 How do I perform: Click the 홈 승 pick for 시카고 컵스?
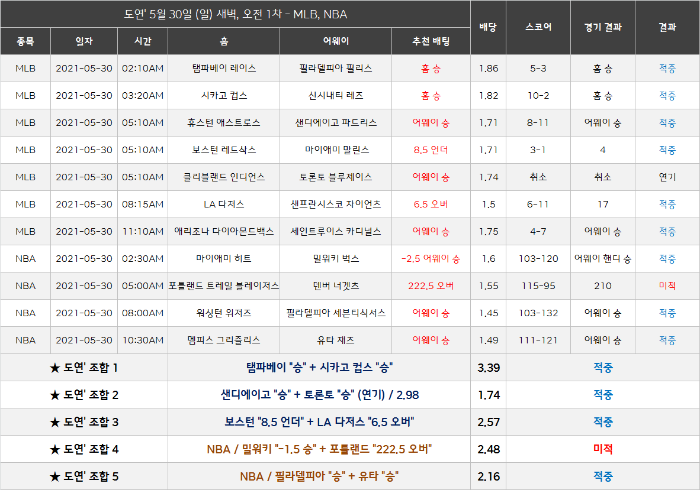click(x=431, y=96)
